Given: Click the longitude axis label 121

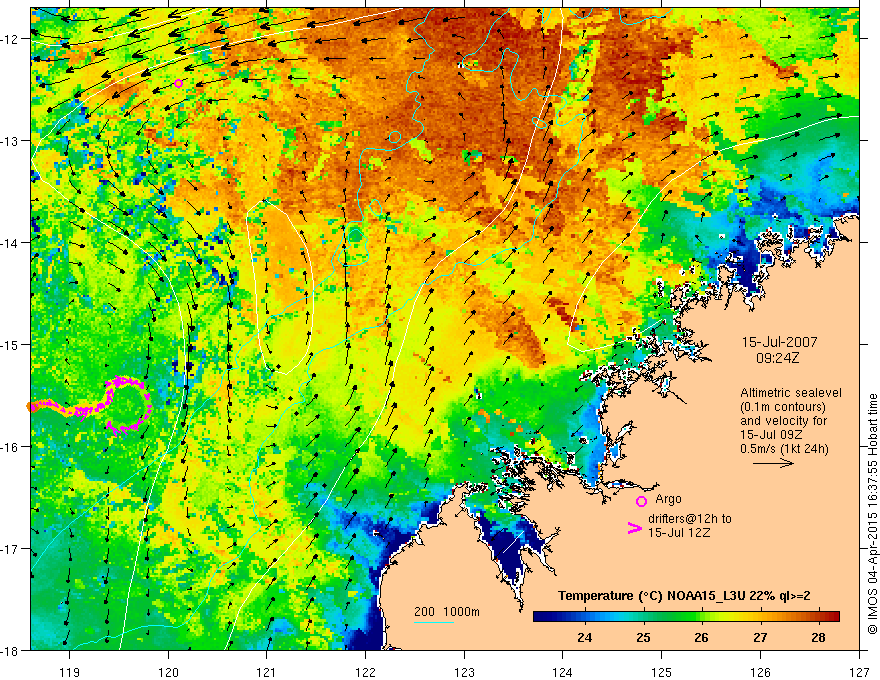Looking at the screenshot, I should point(267,672).
